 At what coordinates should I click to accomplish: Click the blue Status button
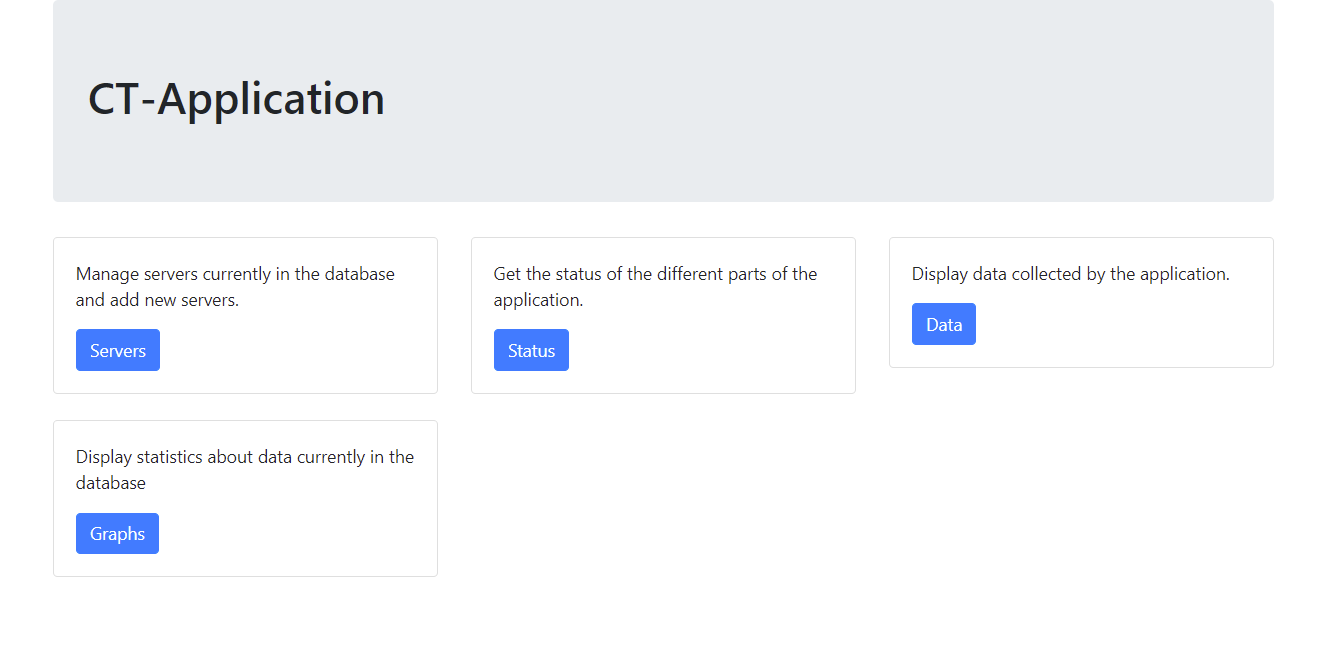coord(531,350)
